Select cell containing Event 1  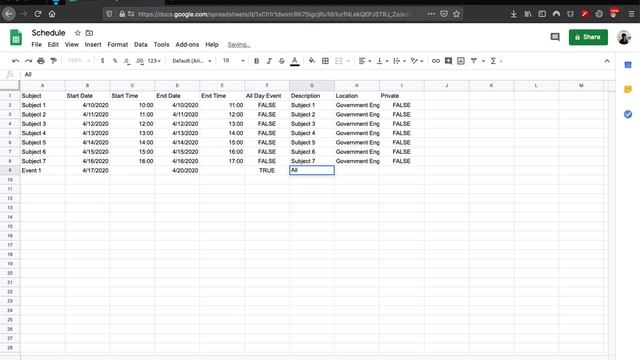[x=42, y=170]
